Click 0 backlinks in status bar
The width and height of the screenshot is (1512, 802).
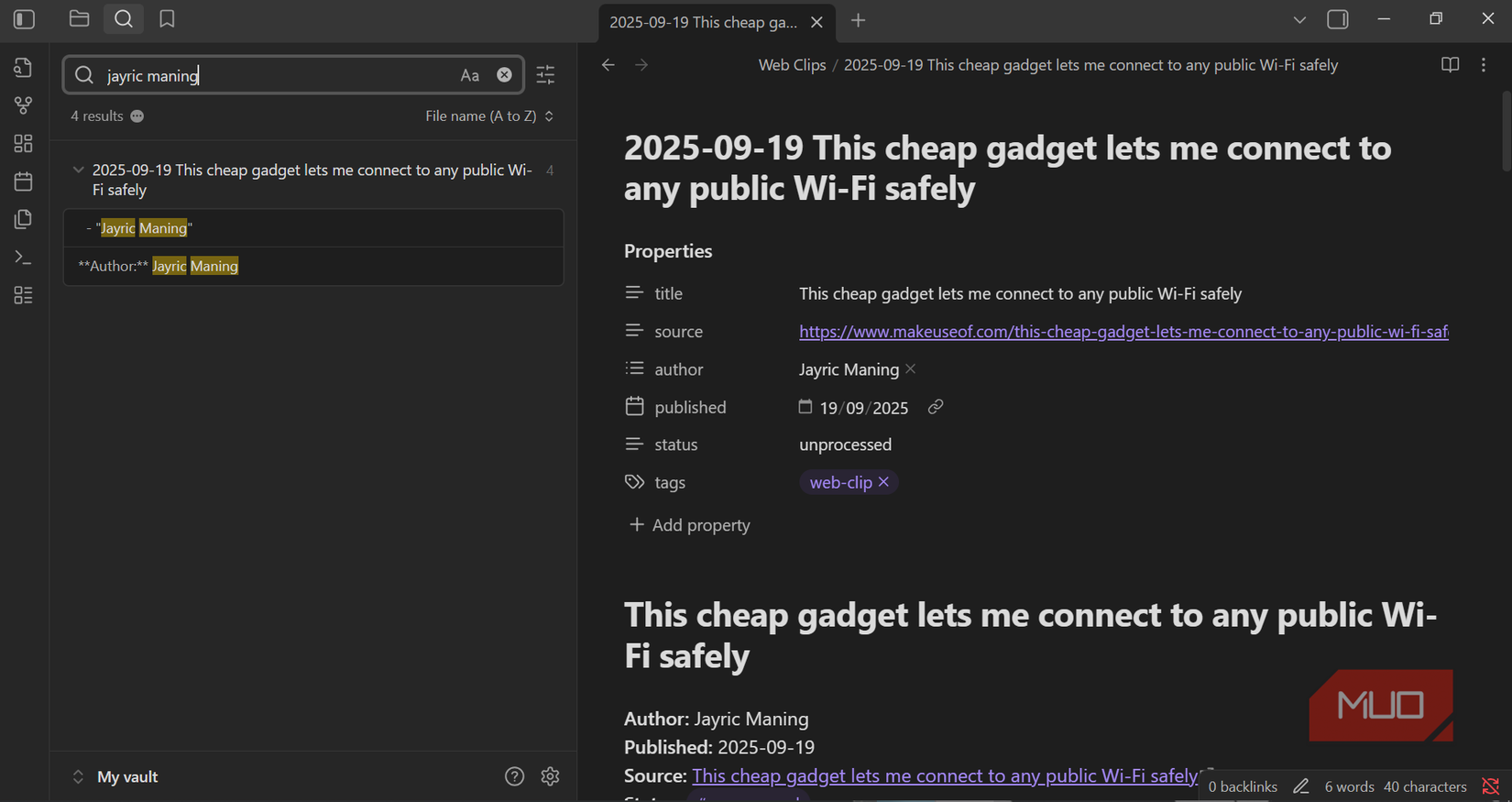tap(1243, 786)
